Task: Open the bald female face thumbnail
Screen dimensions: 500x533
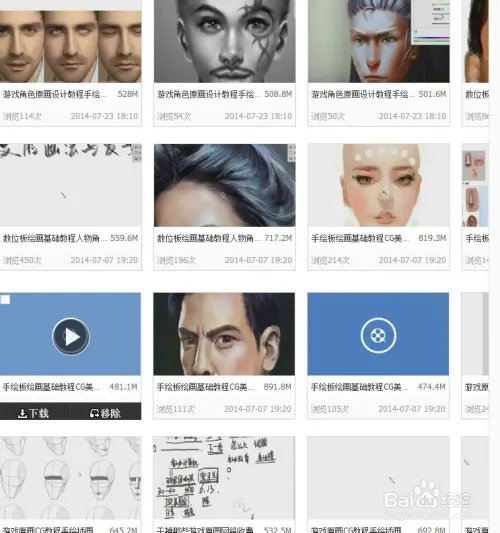Action: pos(379,185)
